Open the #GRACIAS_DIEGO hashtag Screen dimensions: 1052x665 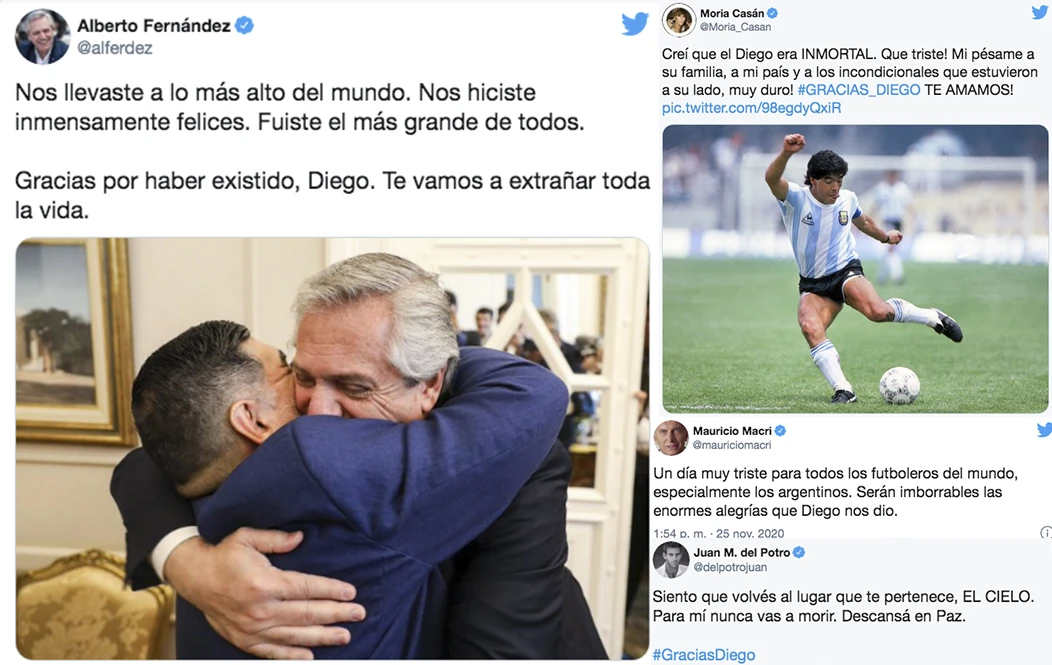coord(859,90)
